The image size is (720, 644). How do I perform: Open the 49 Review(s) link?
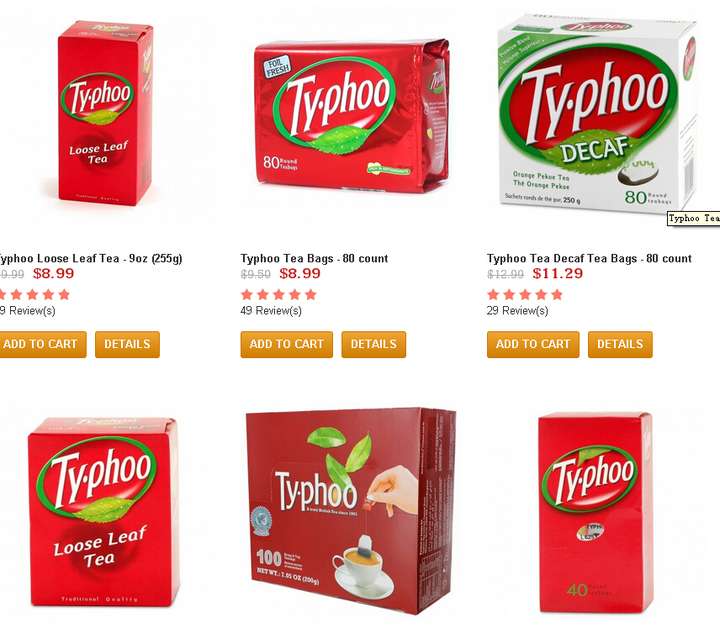271,311
